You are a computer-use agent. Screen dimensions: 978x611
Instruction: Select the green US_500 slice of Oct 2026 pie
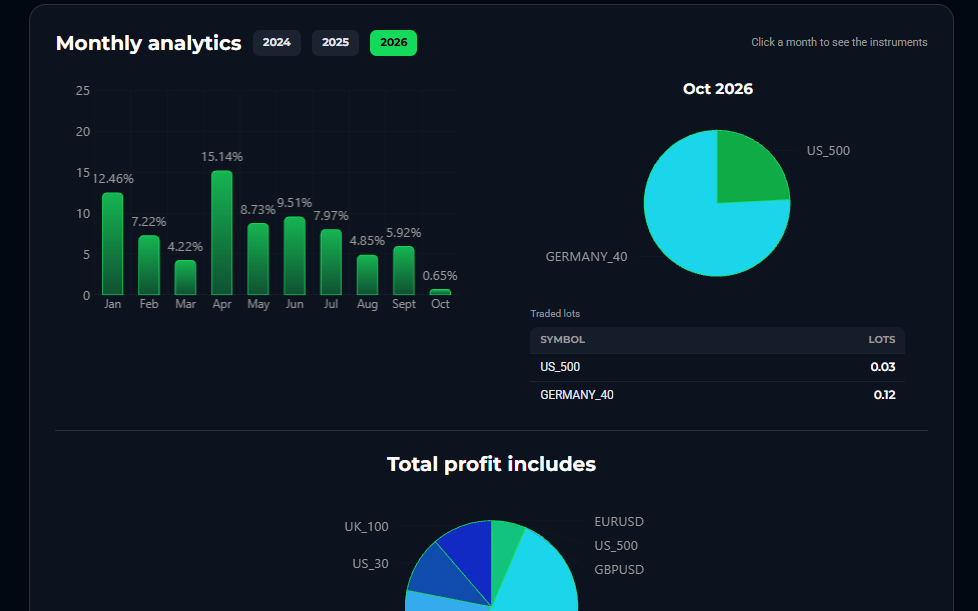[x=747, y=171]
